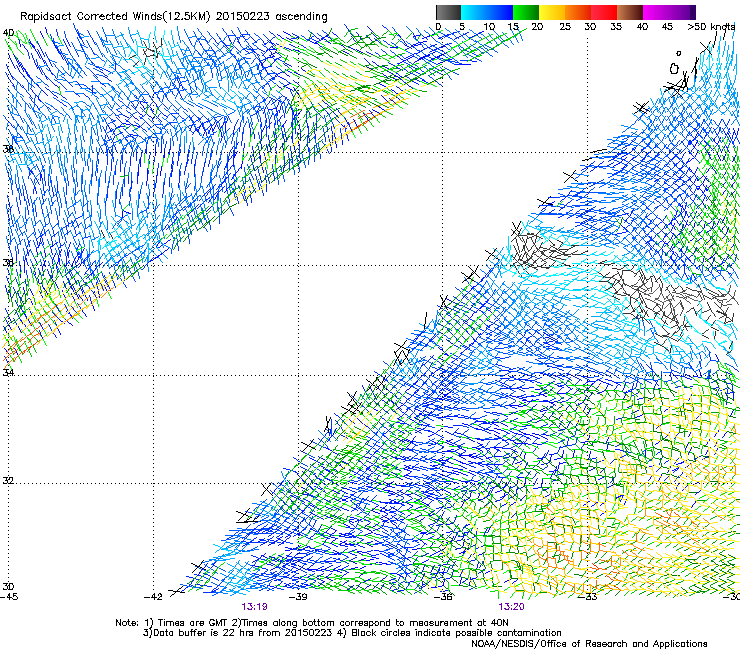The height and width of the screenshot is (650, 740).
Task: Click the chart title 'Rapidscat Corrected Winds'
Action: pos(91,16)
